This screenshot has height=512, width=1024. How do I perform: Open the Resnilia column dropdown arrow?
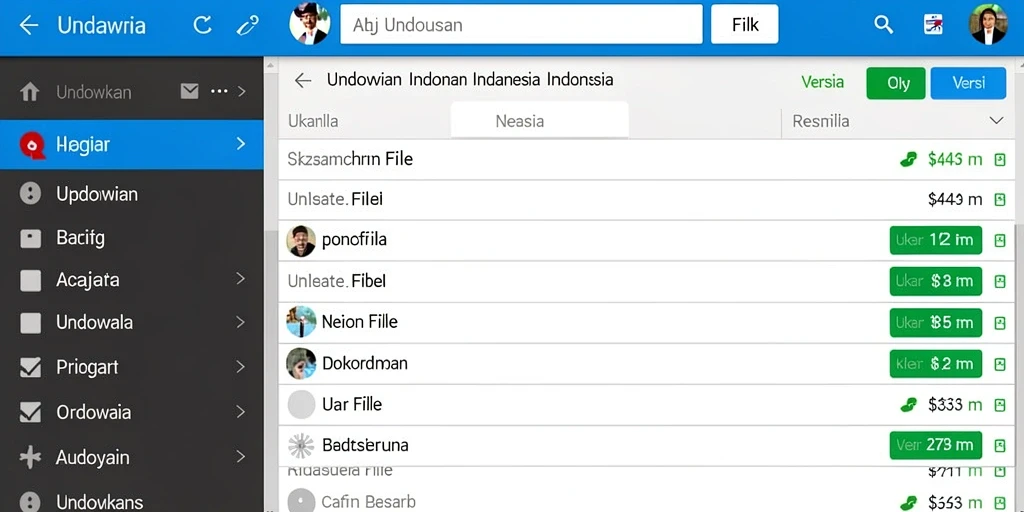tap(996, 121)
